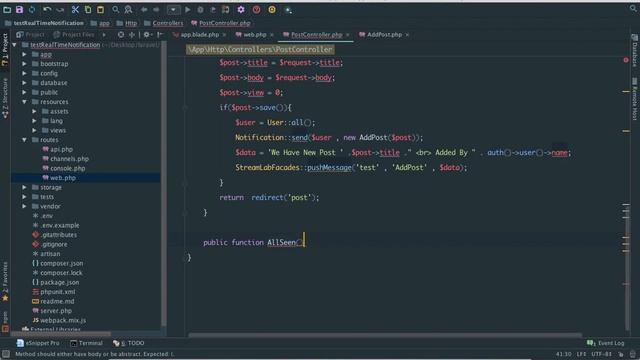This screenshot has height=360, width=640.
Task: Open the TODO tool window
Action: pos(129,343)
